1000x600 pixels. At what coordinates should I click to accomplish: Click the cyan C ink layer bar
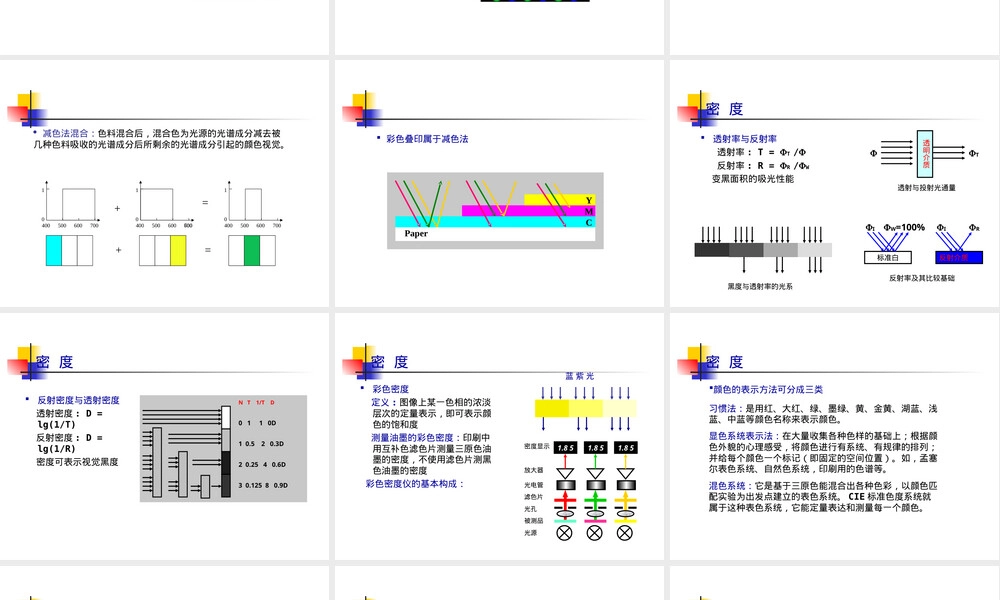[495, 222]
